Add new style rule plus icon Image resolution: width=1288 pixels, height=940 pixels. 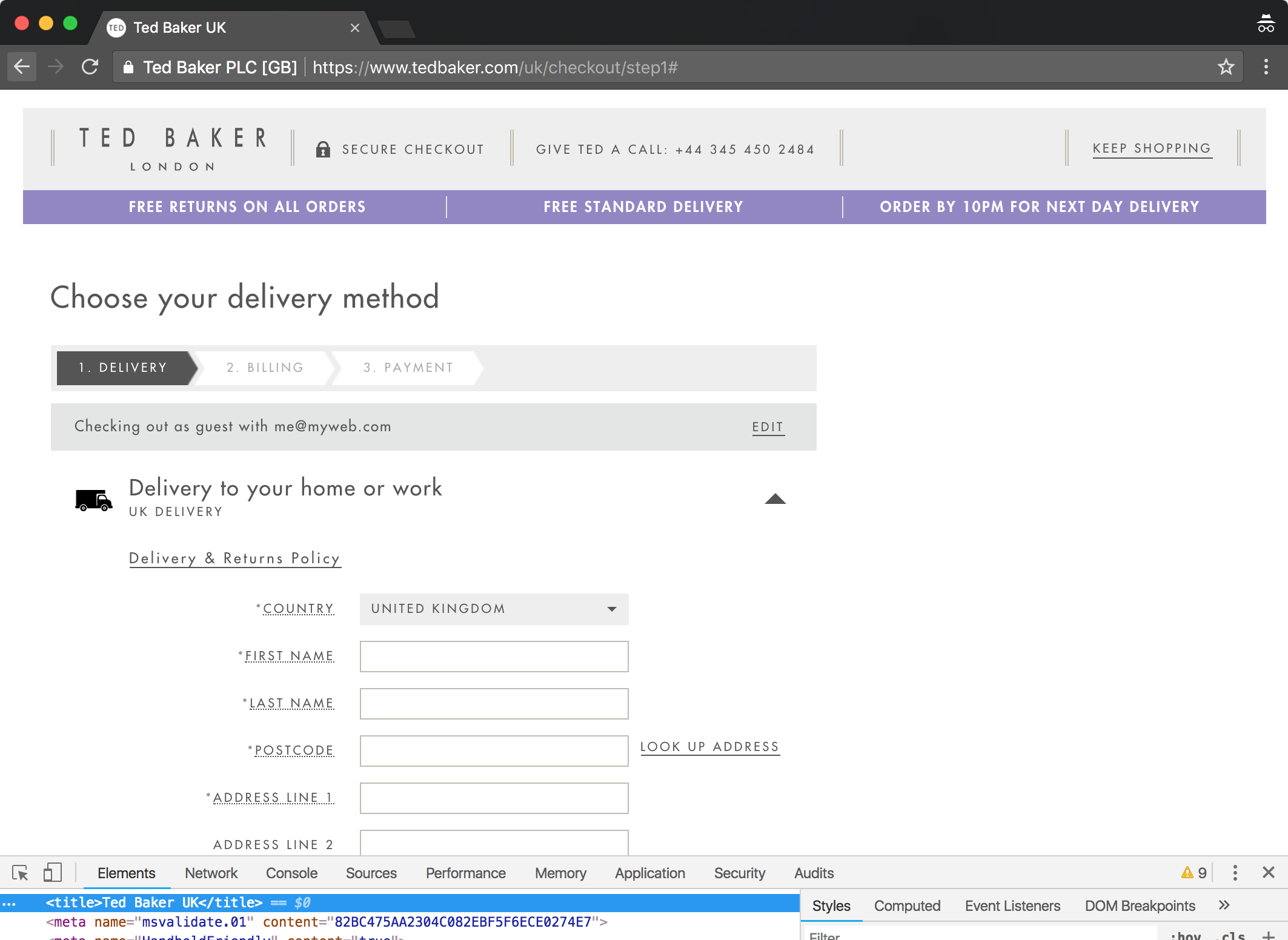coord(1268,936)
